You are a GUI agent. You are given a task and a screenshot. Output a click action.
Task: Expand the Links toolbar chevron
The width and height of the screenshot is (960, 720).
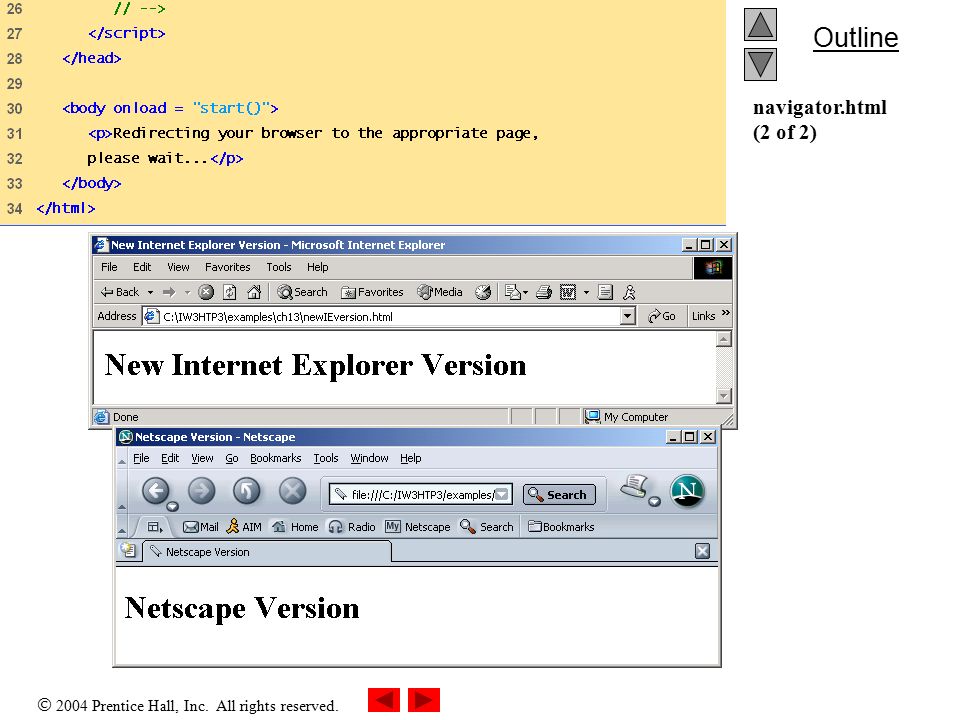click(726, 313)
